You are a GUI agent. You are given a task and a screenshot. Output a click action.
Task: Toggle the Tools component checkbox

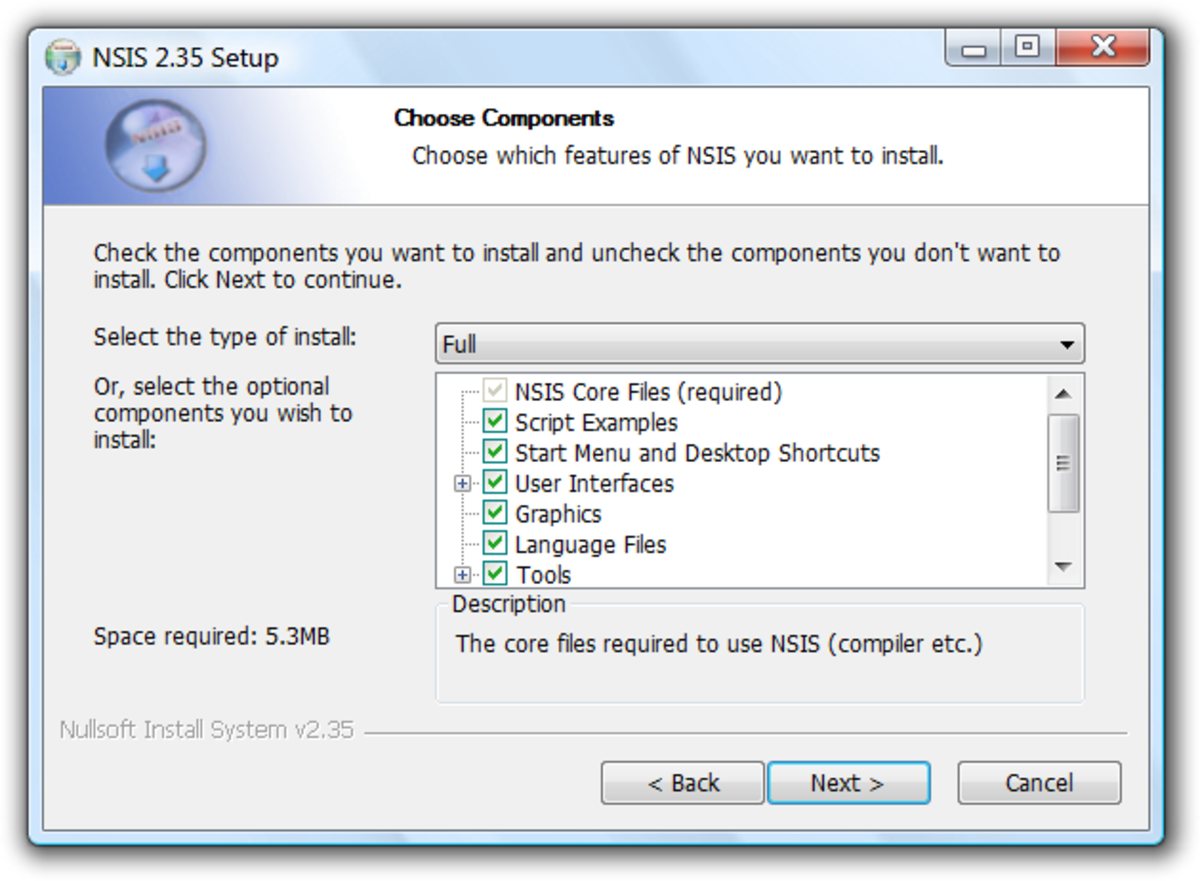(494, 574)
